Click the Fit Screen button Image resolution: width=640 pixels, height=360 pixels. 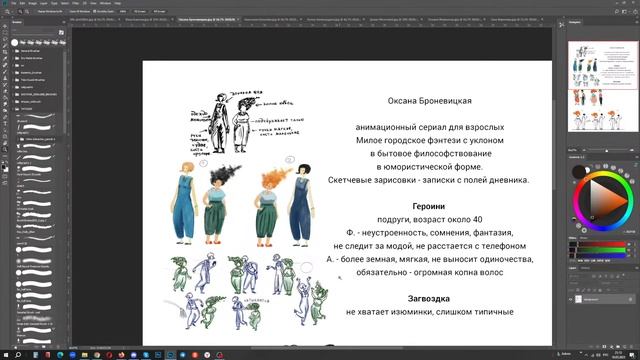[140, 11]
